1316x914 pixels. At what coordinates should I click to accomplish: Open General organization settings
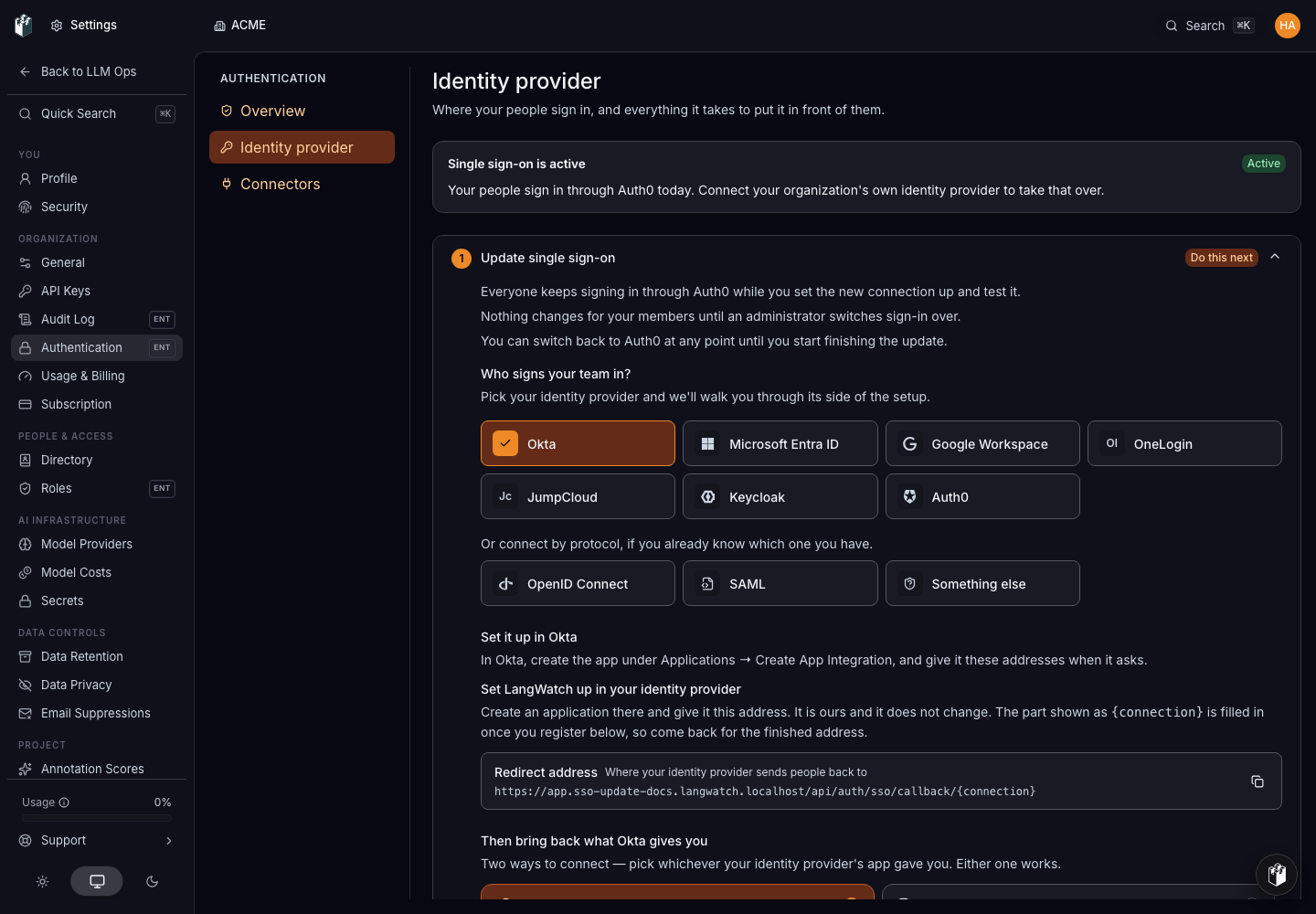pyautogui.click(x=97, y=262)
